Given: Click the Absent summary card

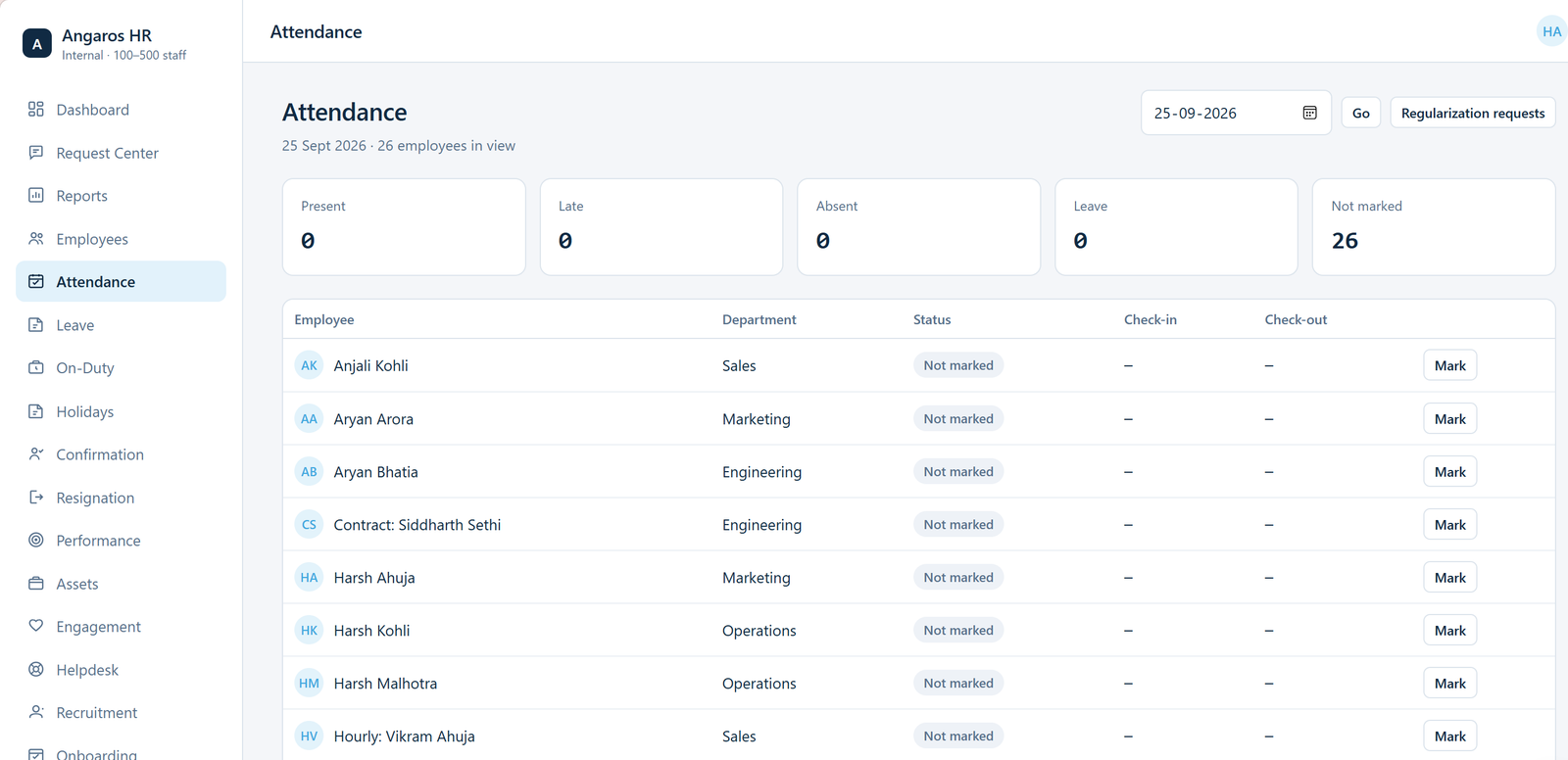Looking at the screenshot, I should pyautogui.click(x=918, y=226).
